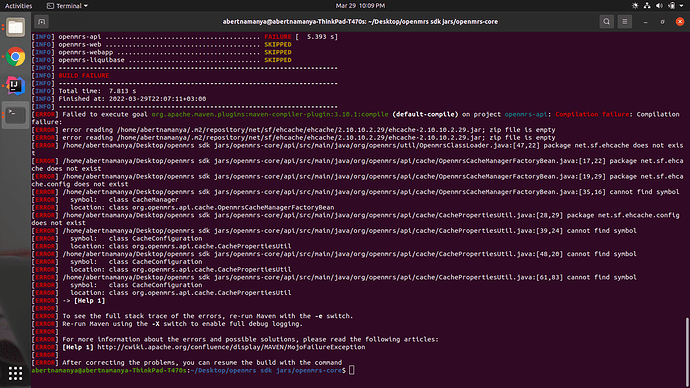Click the brightness indicator in the top bar

pyautogui.click(x=635, y=6)
